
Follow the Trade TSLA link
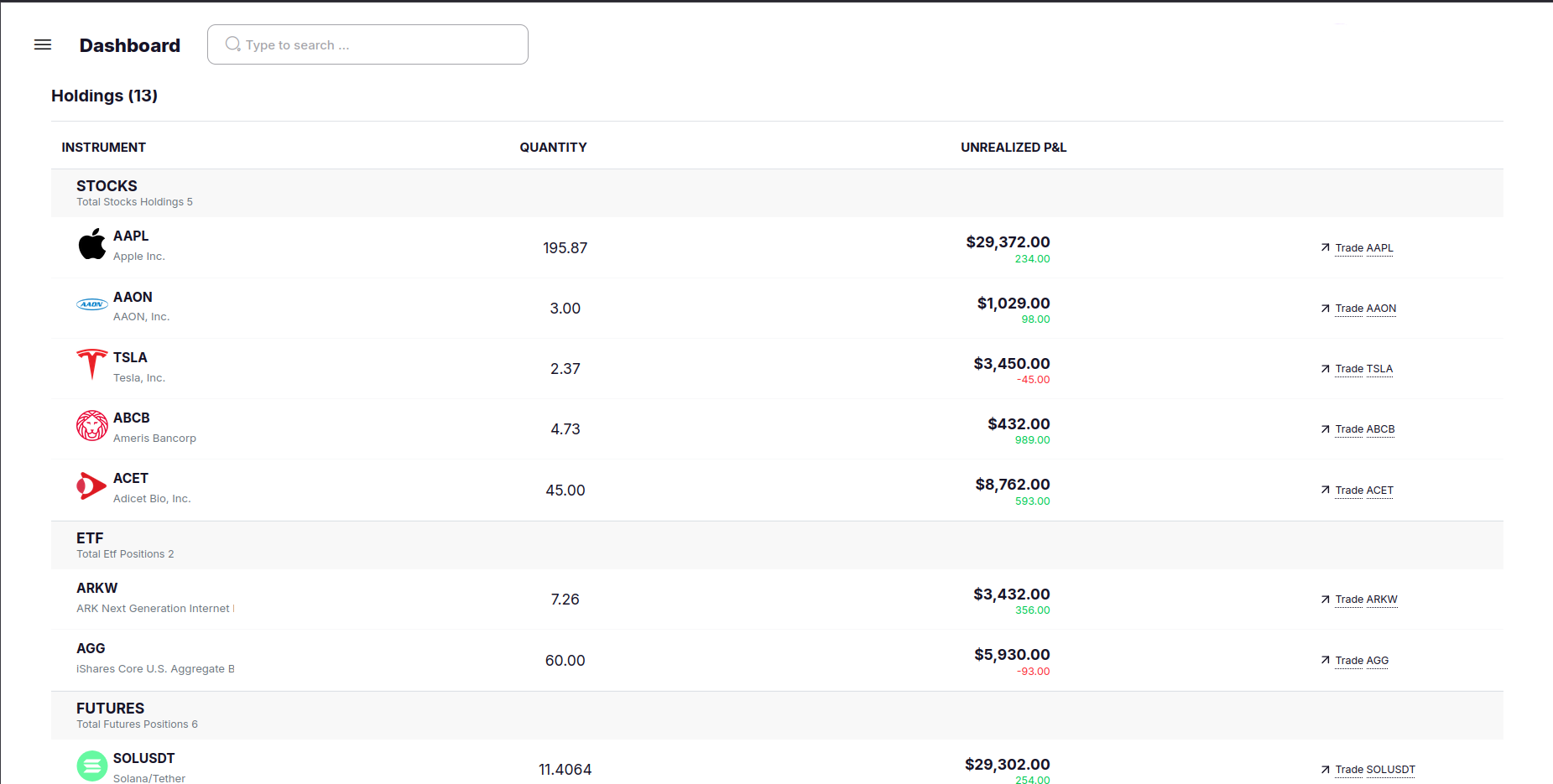[x=1363, y=369]
